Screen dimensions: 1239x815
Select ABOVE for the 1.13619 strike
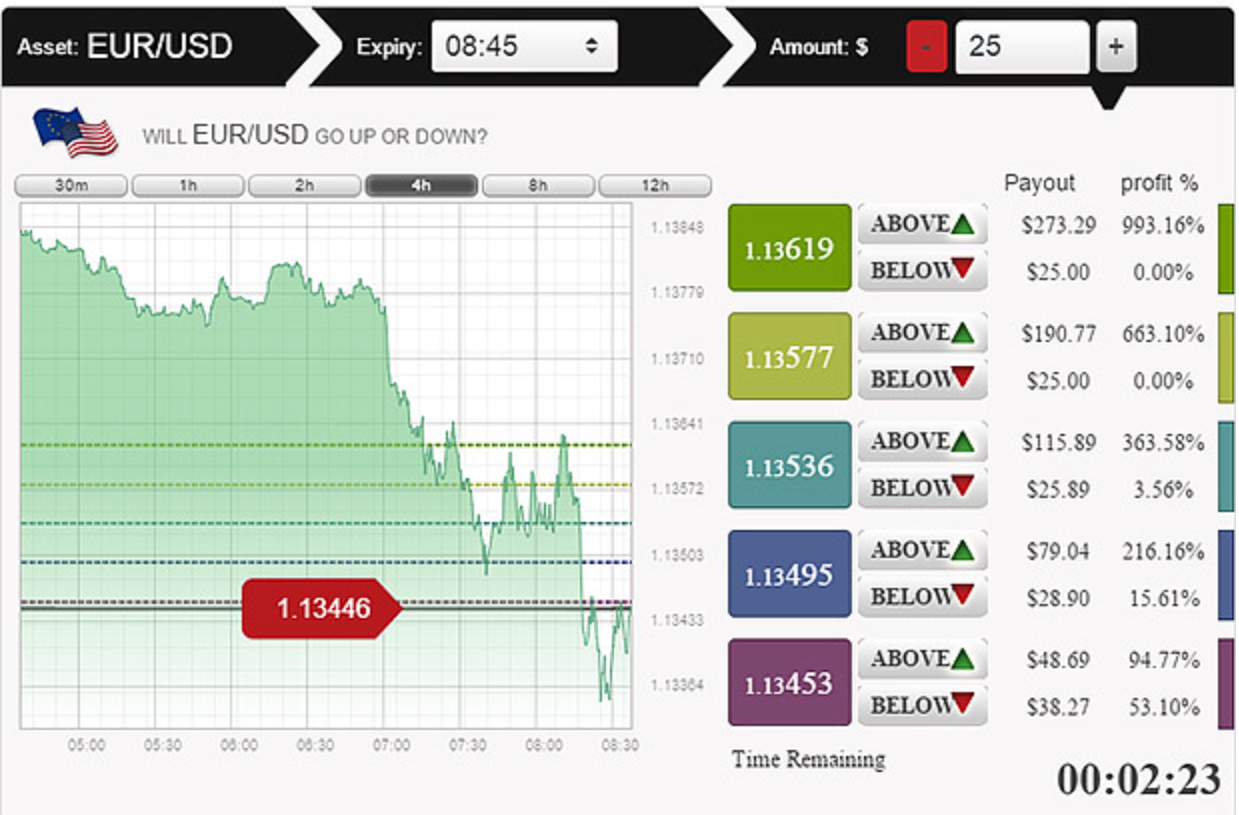point(921,222)
